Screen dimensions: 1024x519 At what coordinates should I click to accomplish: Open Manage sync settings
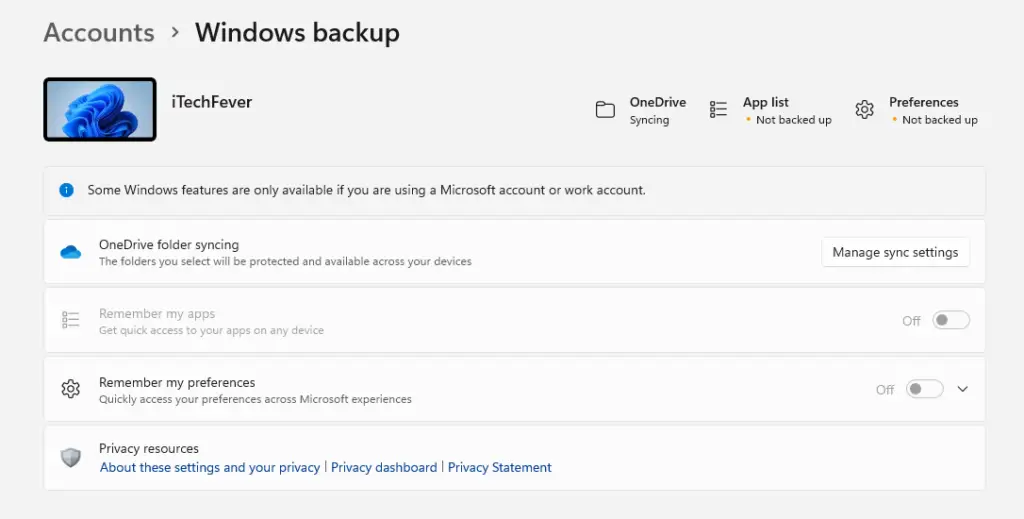click(895, 252)
